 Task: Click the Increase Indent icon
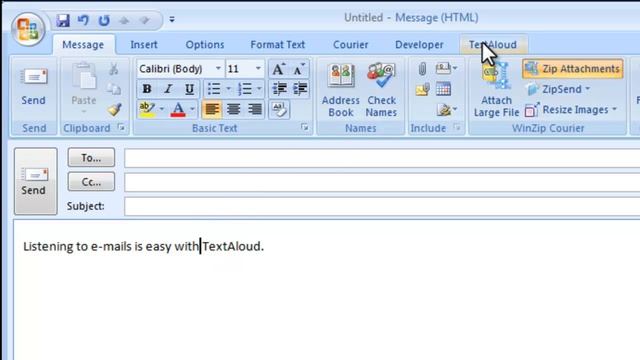[300, 89]
